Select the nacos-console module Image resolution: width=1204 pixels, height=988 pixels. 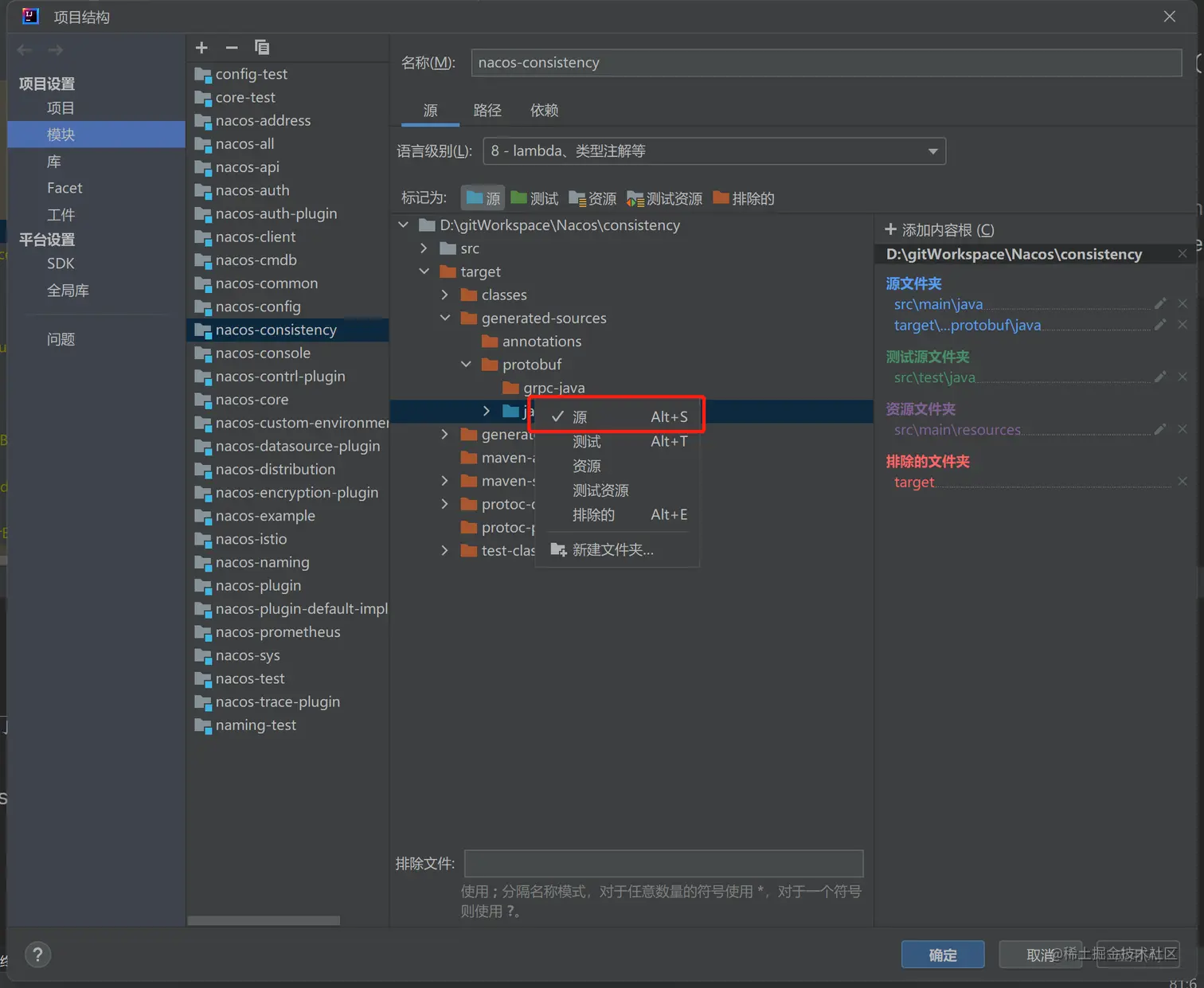coord(288,353)
